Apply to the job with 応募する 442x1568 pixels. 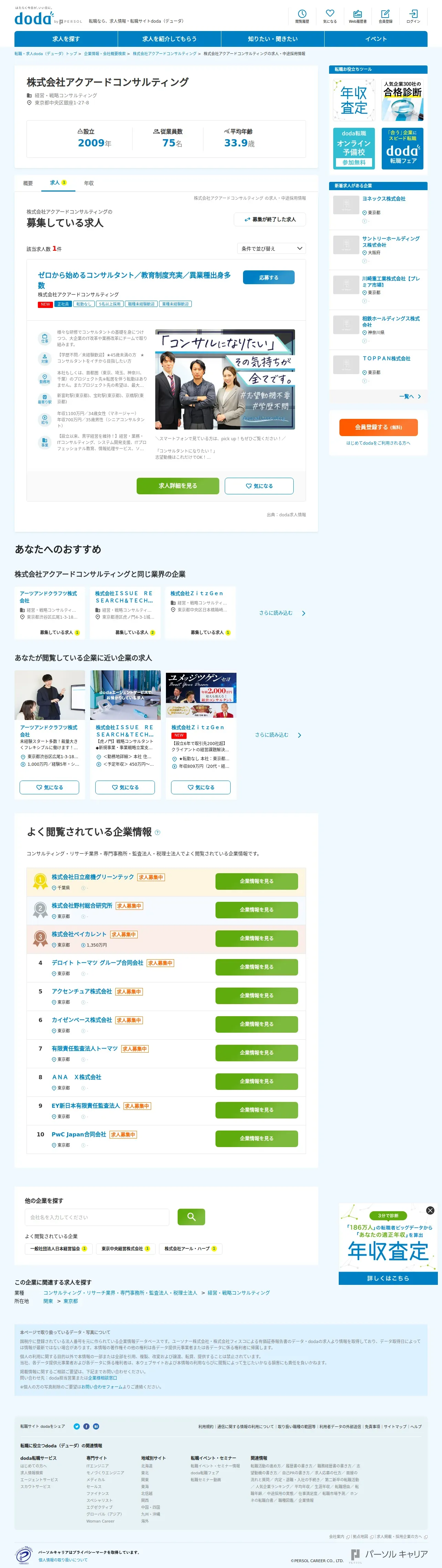pyautogui.click(x=269, y=278)
